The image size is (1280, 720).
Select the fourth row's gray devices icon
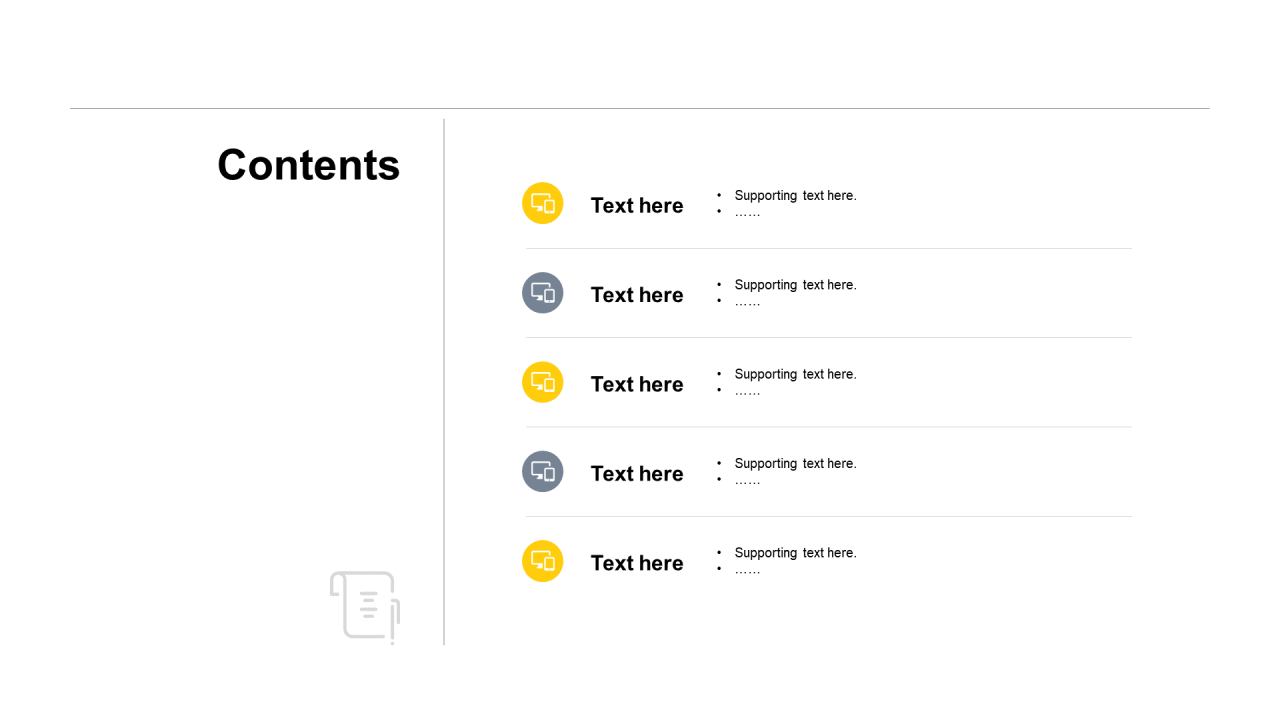pyautogui.click(x=543, y=471)
